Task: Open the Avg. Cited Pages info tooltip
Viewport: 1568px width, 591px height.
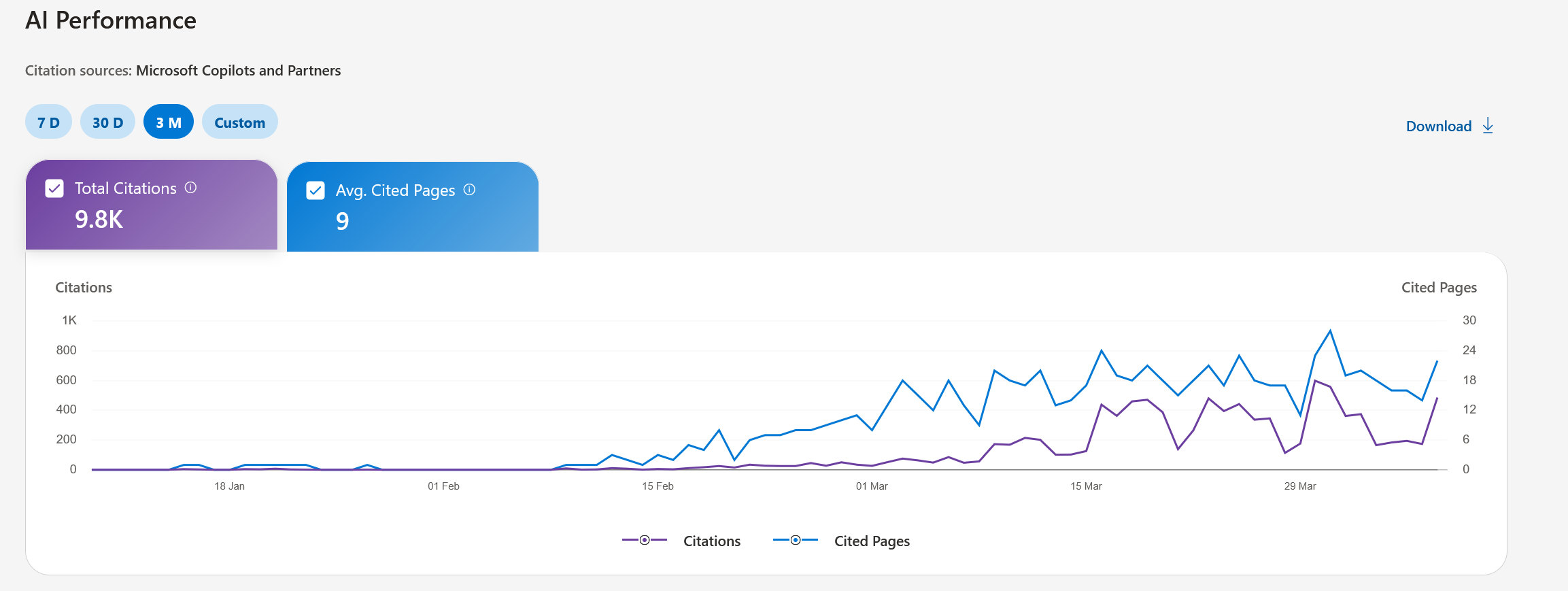Action: (470, 190)
